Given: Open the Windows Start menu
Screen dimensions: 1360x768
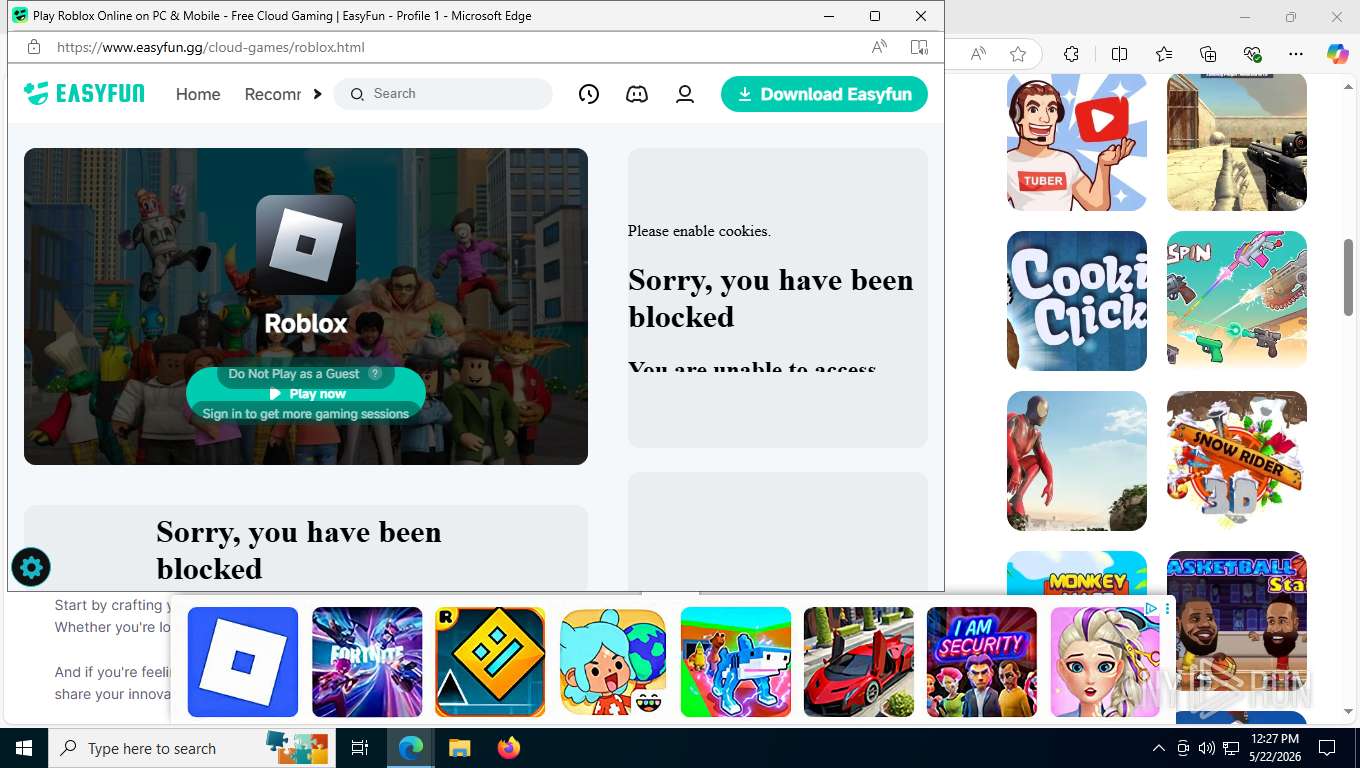Looking at the screenshot, I should (x=24, y=748).
